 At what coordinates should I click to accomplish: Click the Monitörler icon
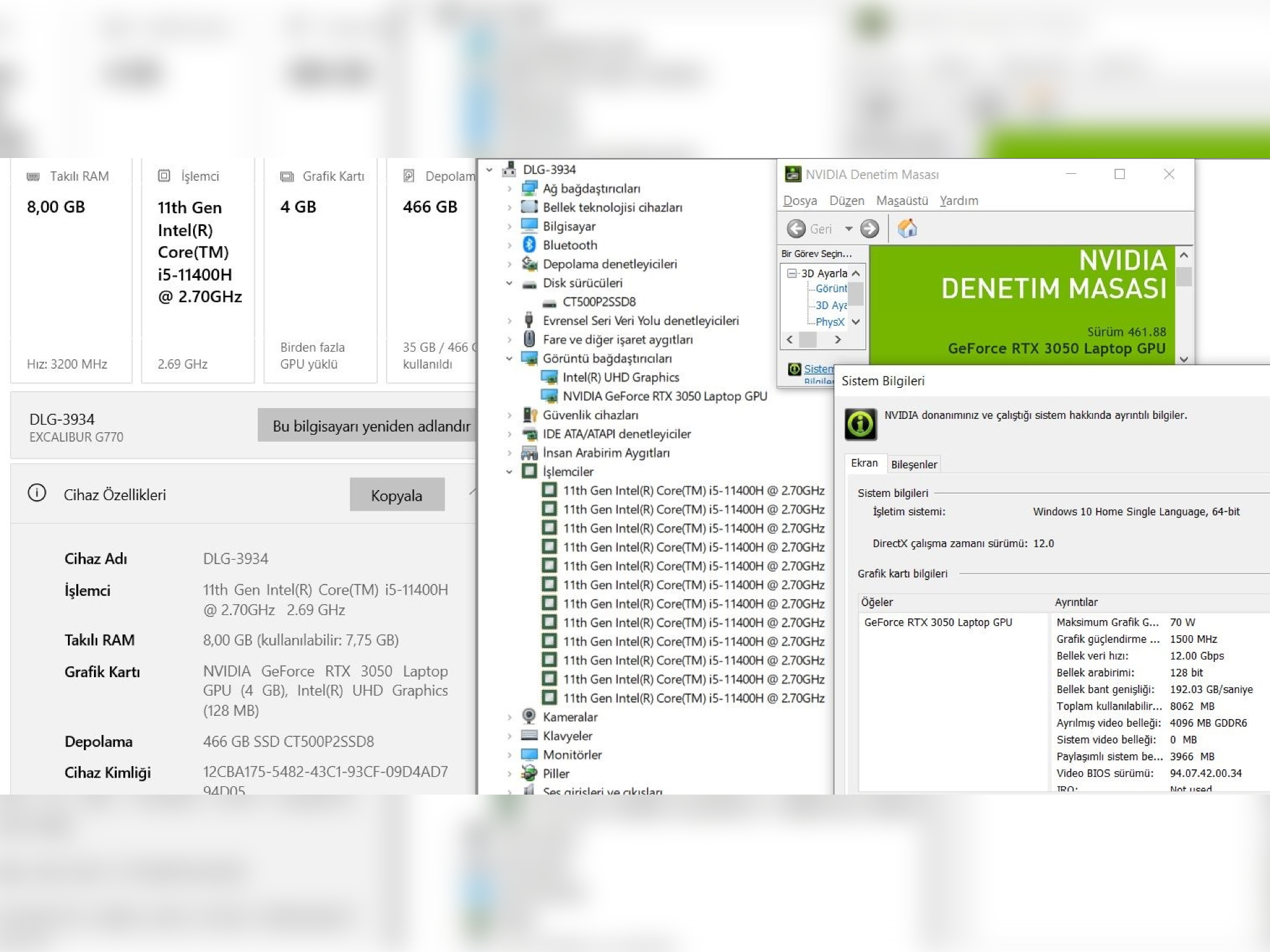click(x=529, y=754)
